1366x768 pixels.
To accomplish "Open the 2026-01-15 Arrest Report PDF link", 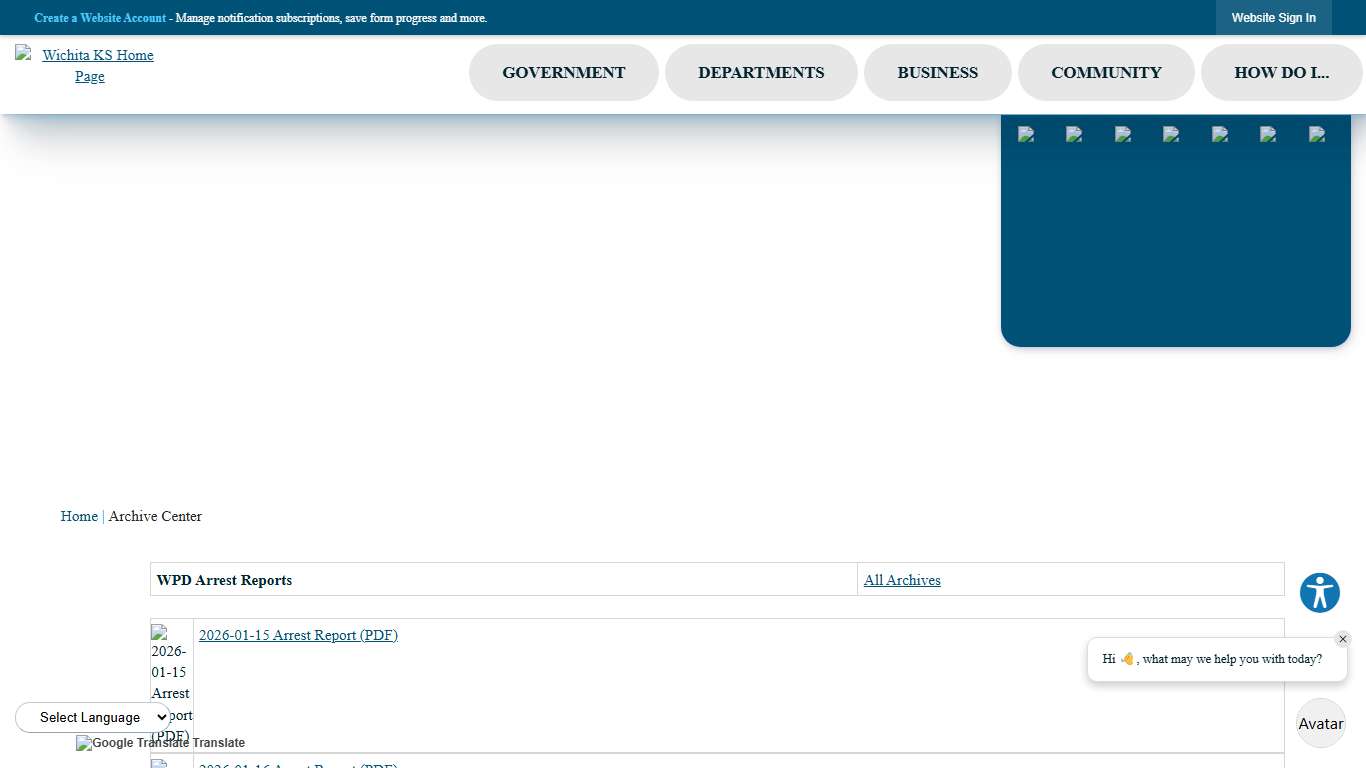I will tap(297, 635).
